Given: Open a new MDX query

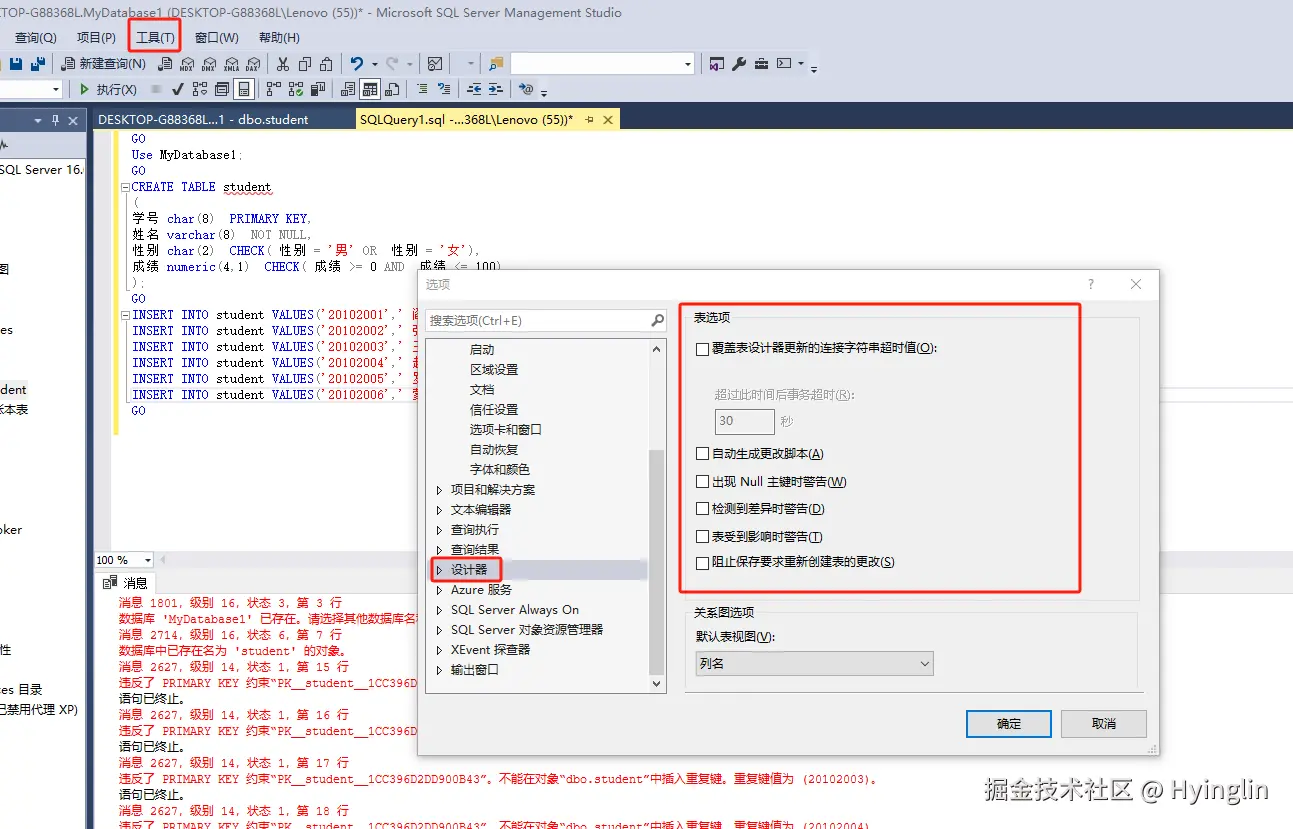Looking at the screenshot, I should [x=187, y=63].
